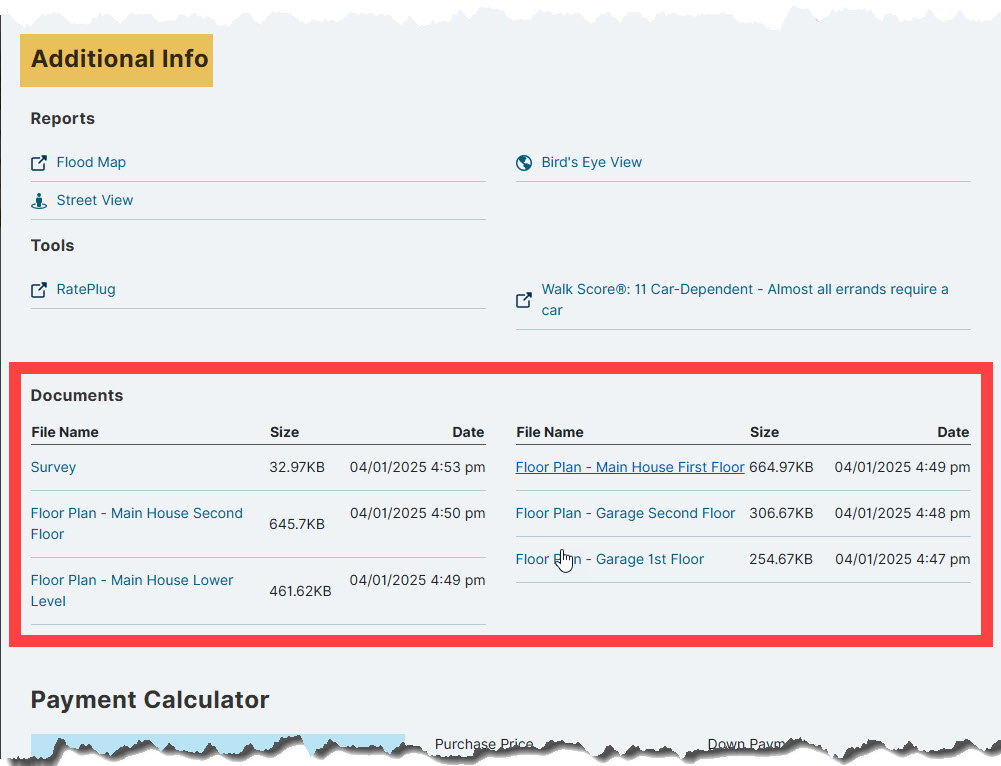Open Floor Plan - Garage 1st Floor
The width and height of the screenshot is (1001, 766).
pos(610,559)
